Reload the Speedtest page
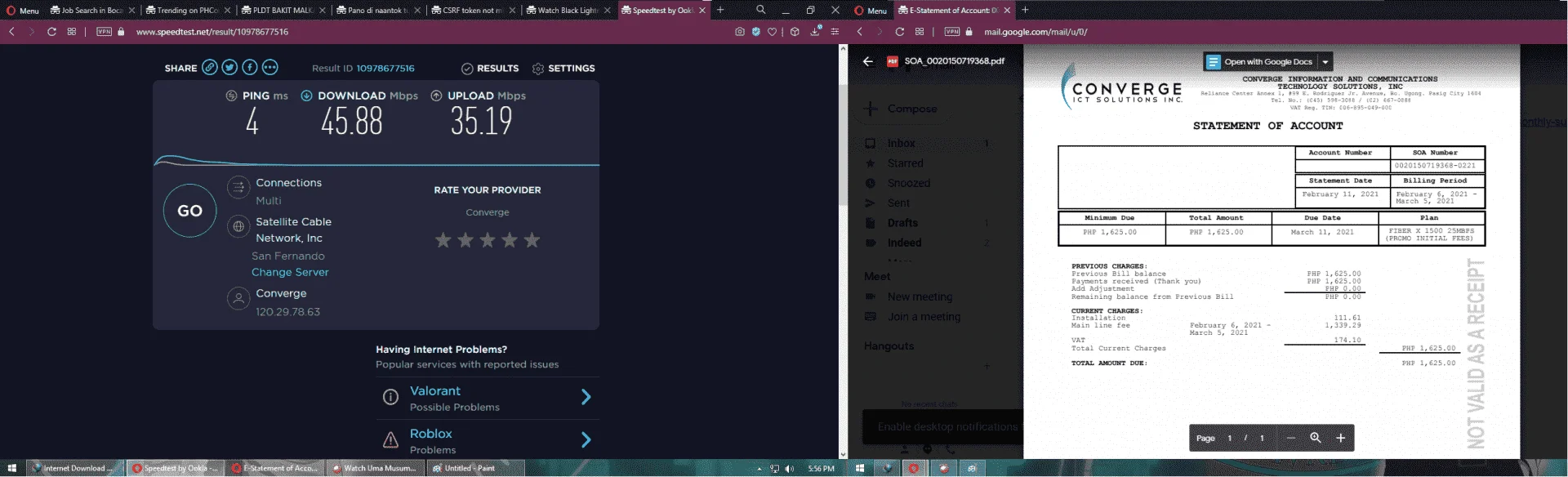The height and width of the screenshot is (477, 1568). click(x=51, y=32)
